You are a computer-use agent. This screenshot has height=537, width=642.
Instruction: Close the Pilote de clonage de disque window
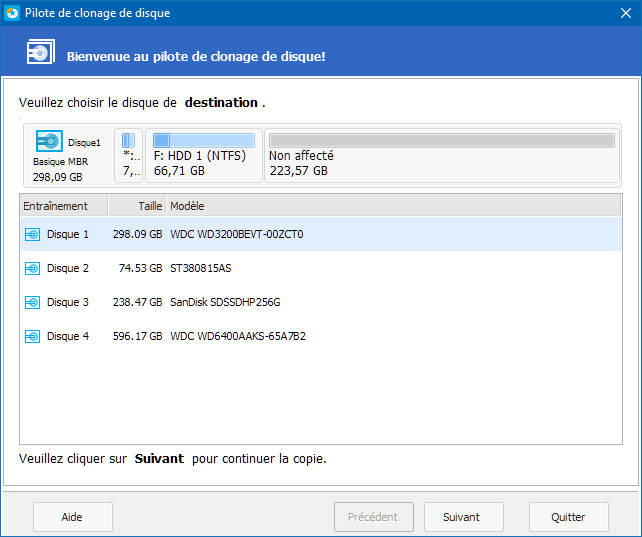point(626,13)
